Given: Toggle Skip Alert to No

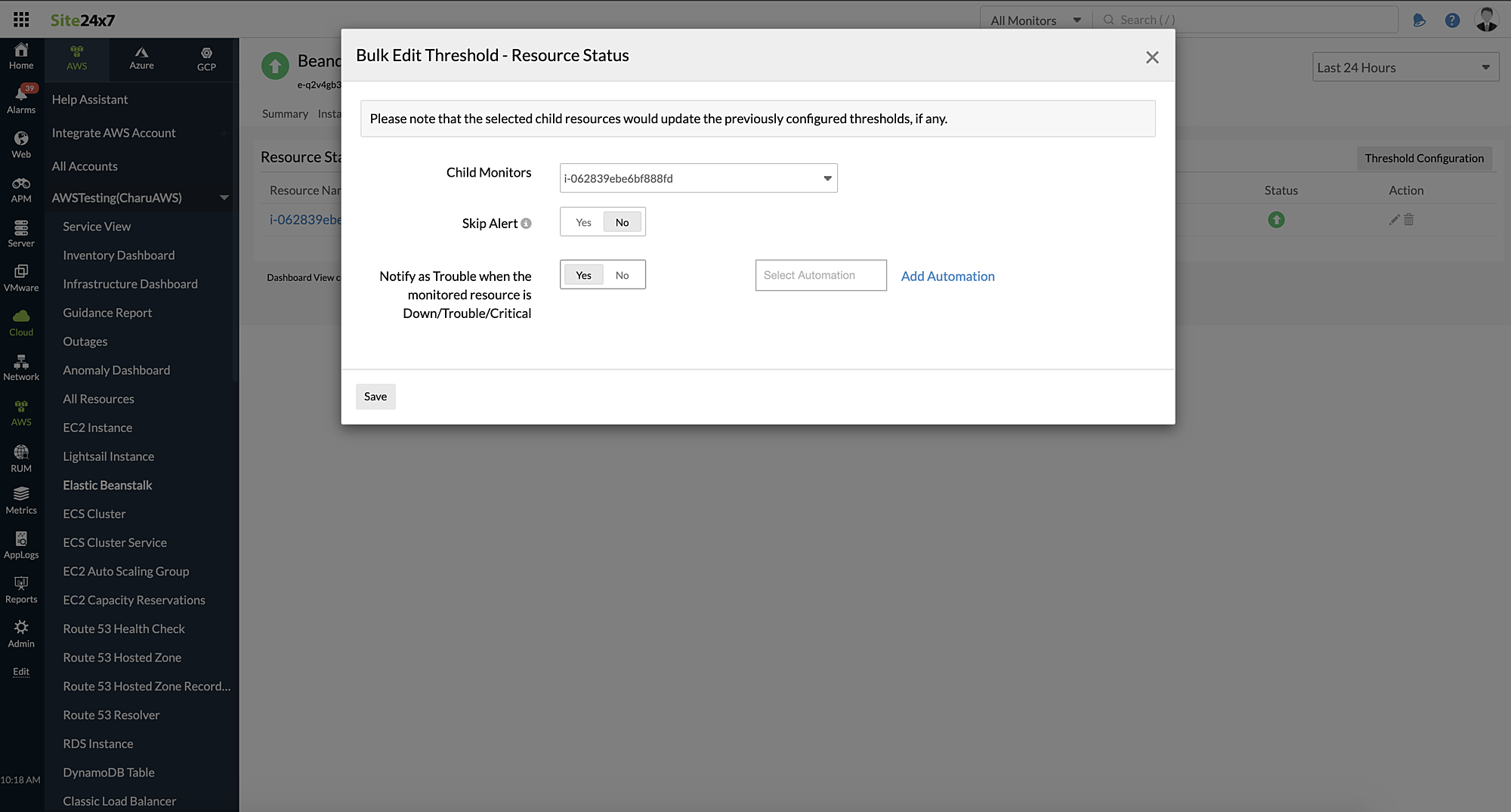Looking at the screenshot, I should [622, 221].
